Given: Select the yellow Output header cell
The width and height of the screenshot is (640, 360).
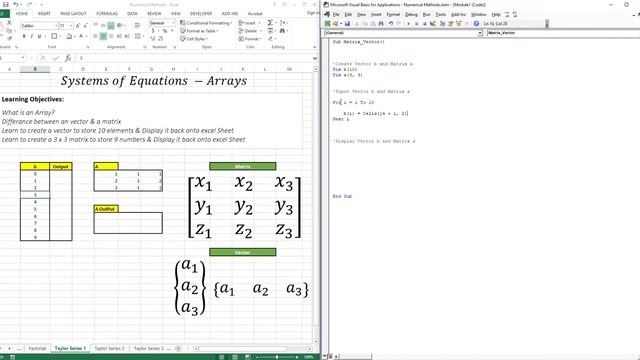Looking at the screenshot, I should tap(61, 166).
